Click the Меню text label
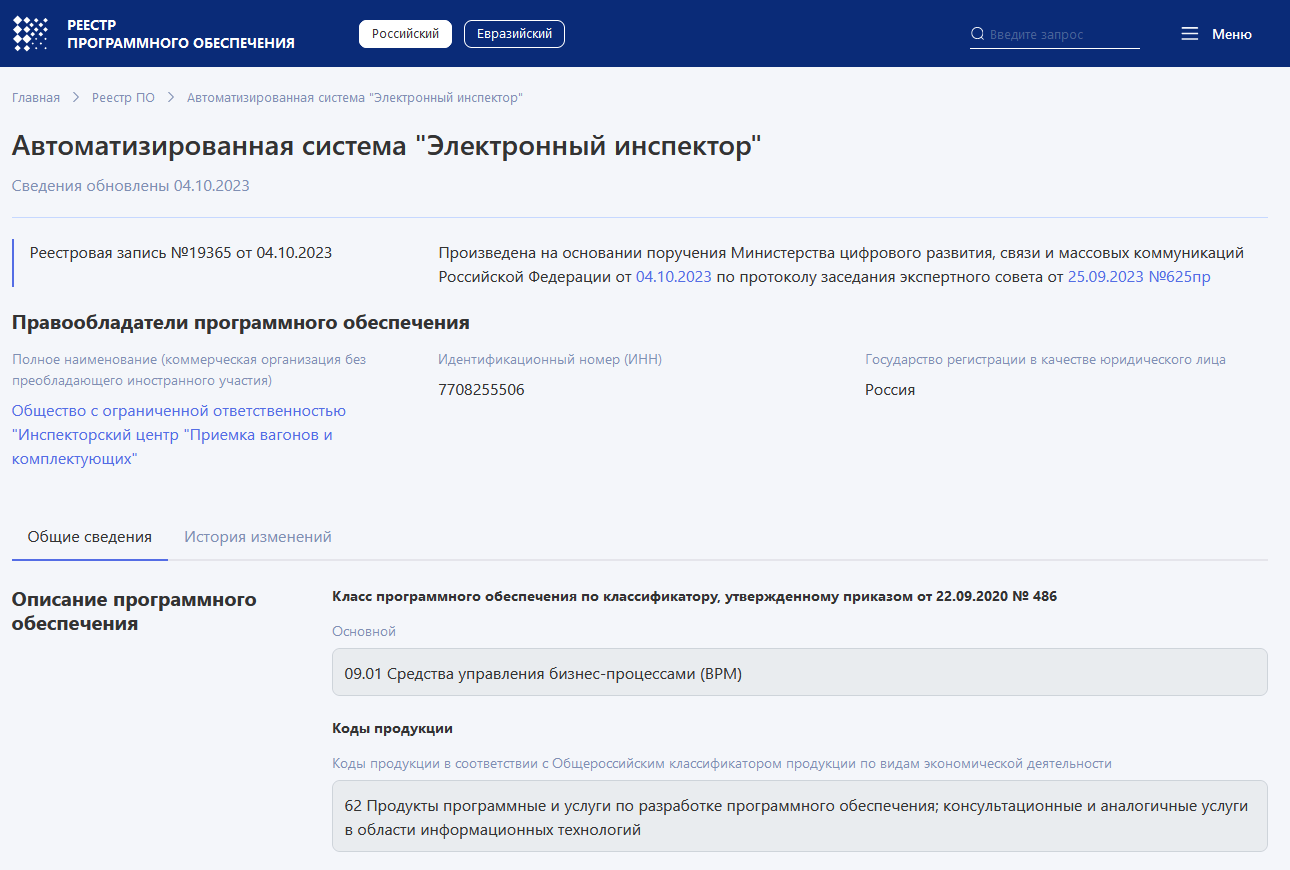The width and height of the screenshot is (1290, 870). 1231,34
